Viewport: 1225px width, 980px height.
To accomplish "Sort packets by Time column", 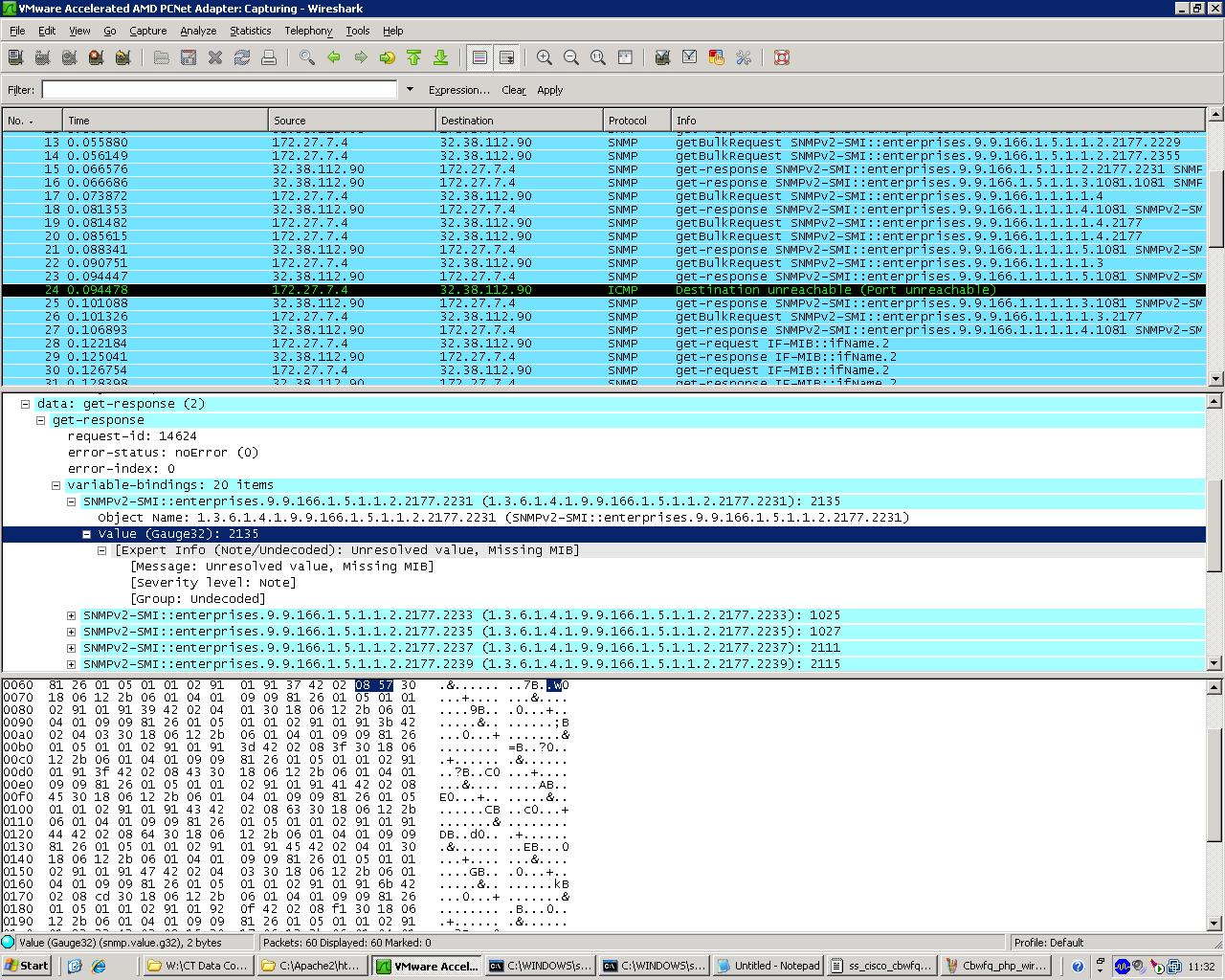I will click(x=165, y=121).
